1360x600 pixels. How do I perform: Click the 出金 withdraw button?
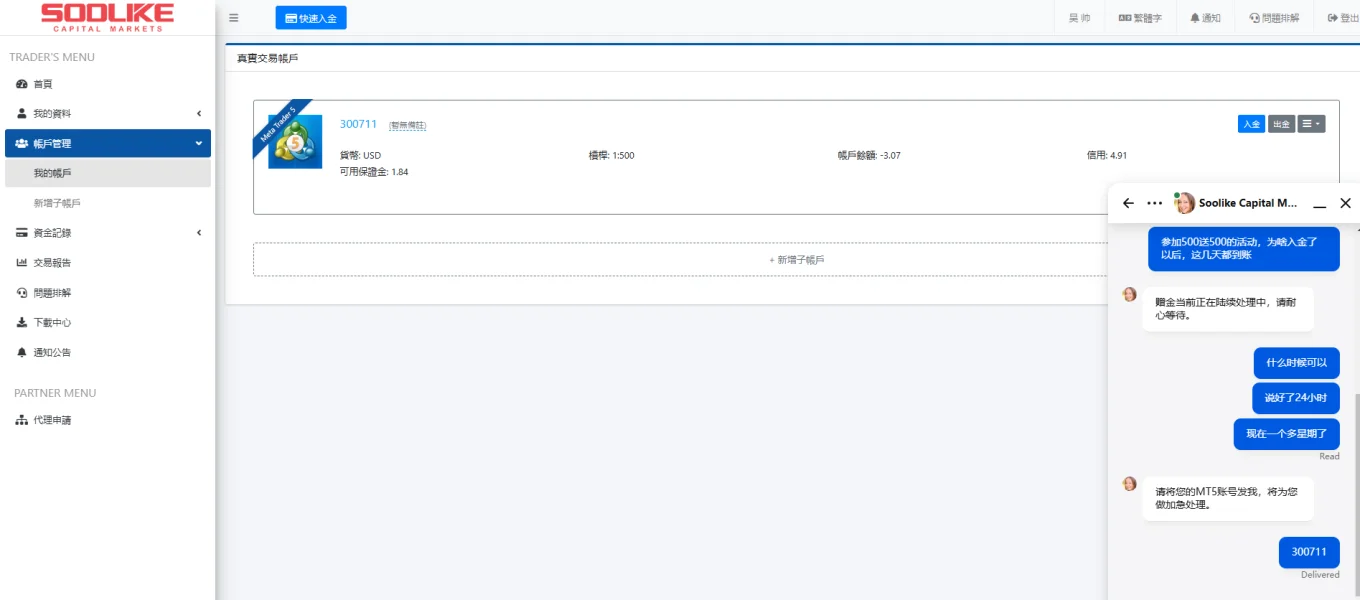click(x=1281, y=124)
